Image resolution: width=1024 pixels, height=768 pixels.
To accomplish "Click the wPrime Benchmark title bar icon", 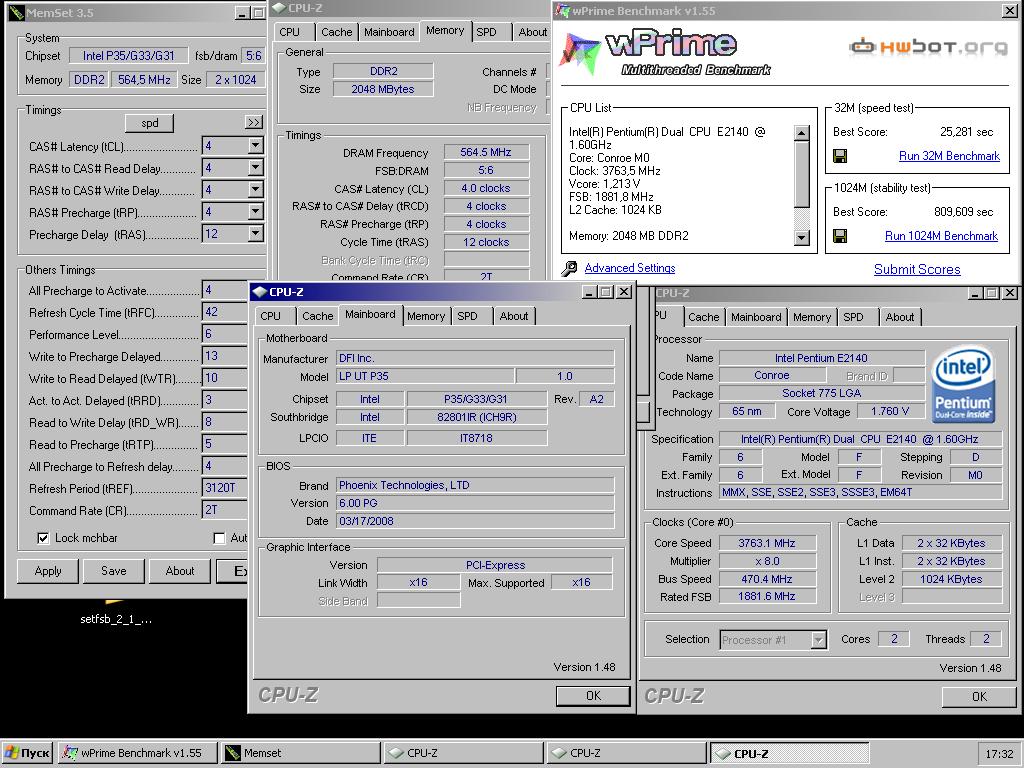I will click(x=562, y=10).
